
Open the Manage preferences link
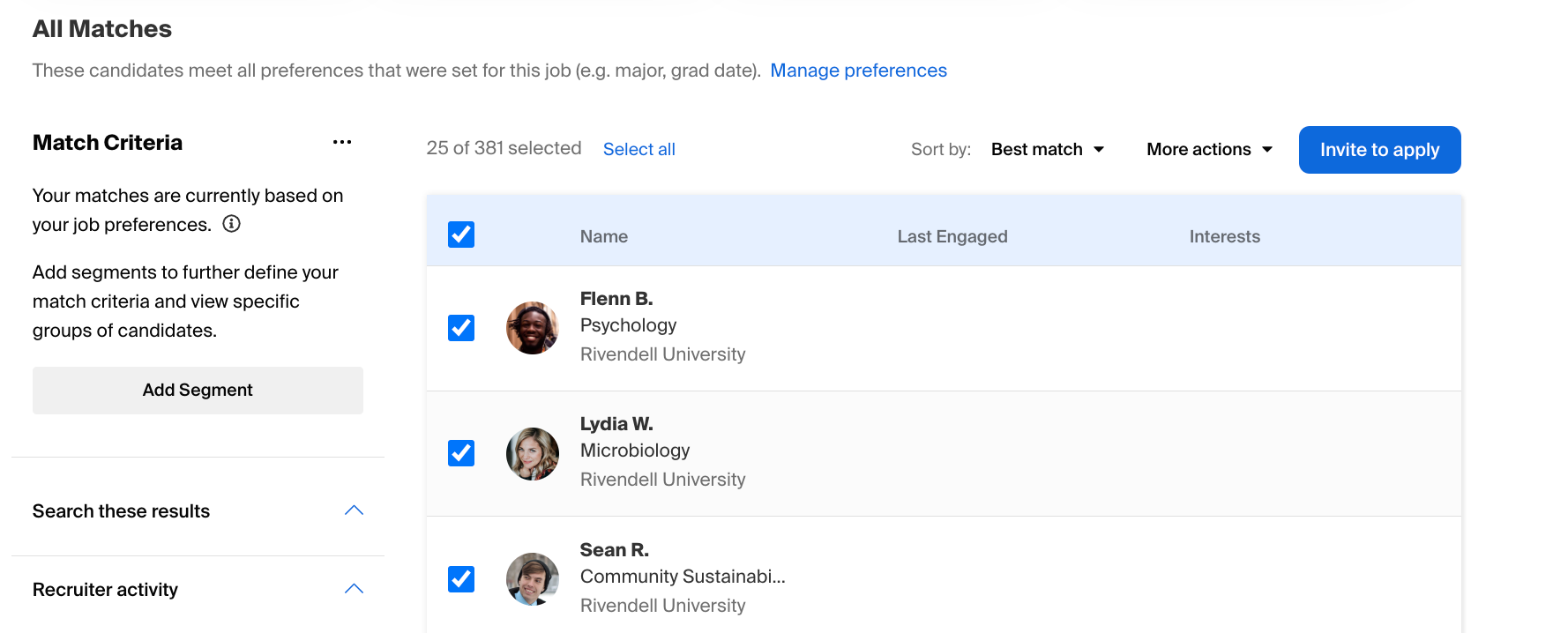click(858, 71)
